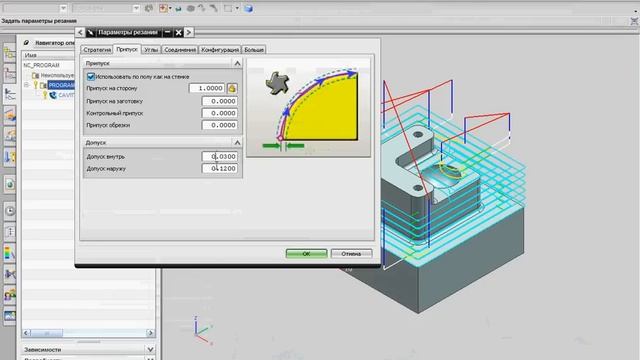Screen dimensions: 640x360
Task: Open the History clock sidebar icon
Action: (x=9, y=211)
